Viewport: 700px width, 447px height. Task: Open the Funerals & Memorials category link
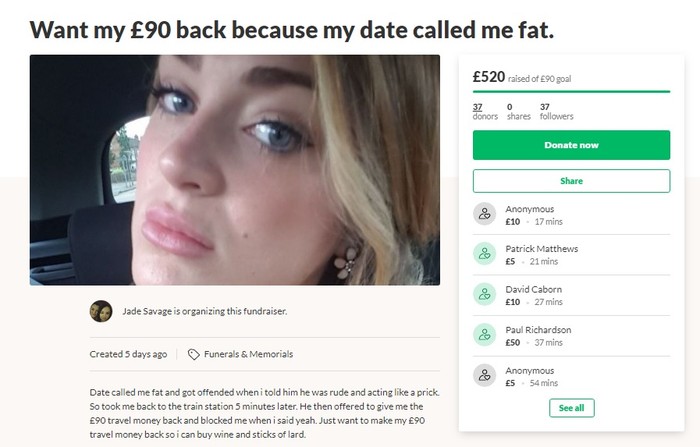tap(249, 354)
